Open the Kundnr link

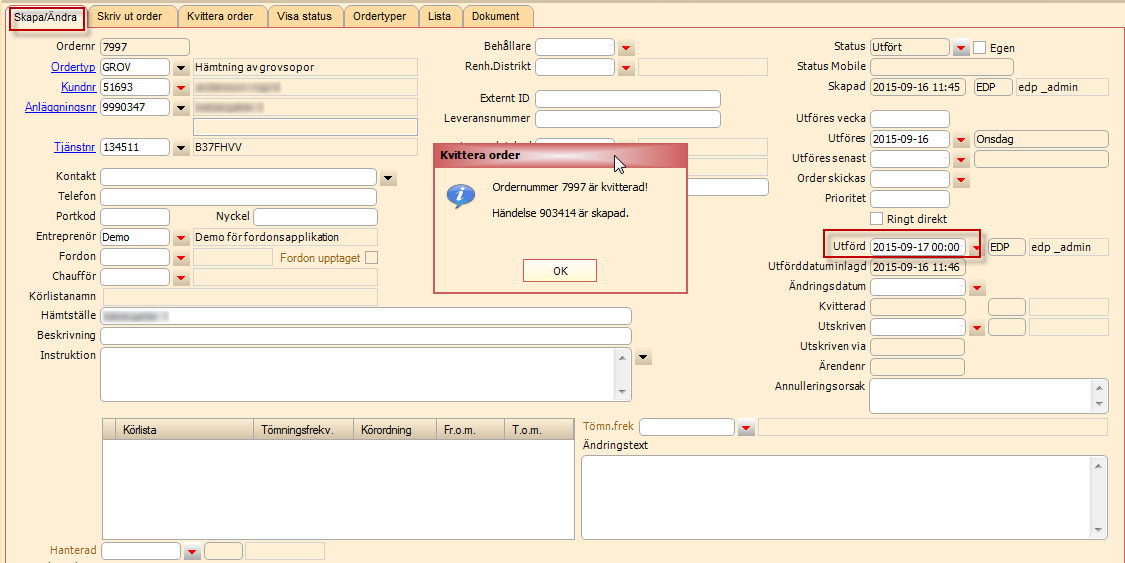click(x=77, y=87)
